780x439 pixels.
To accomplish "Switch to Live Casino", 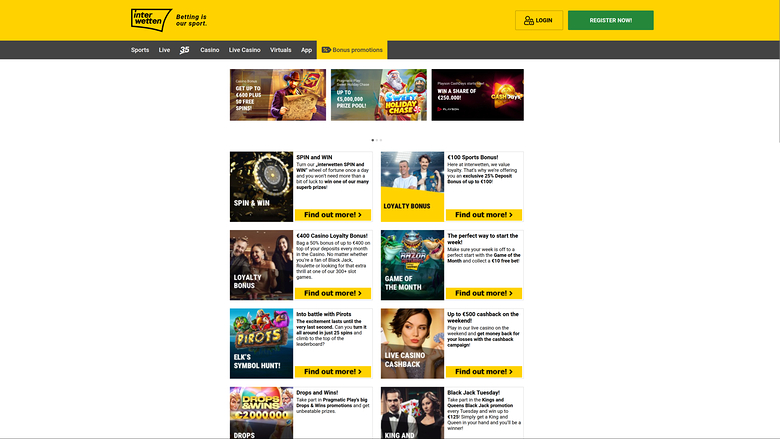I will click(x=244, y=50).
